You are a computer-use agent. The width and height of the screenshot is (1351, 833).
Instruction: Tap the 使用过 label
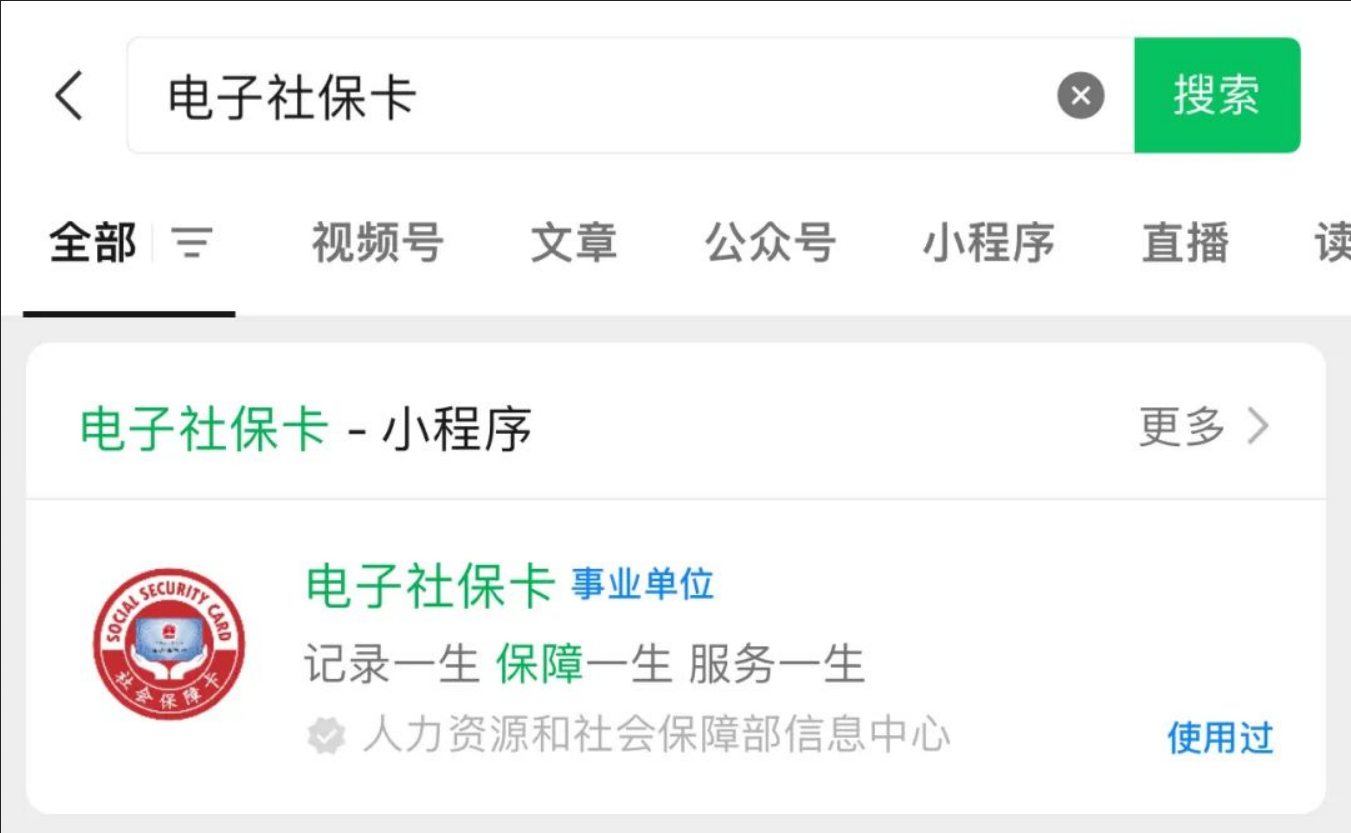click(1220, 738)
